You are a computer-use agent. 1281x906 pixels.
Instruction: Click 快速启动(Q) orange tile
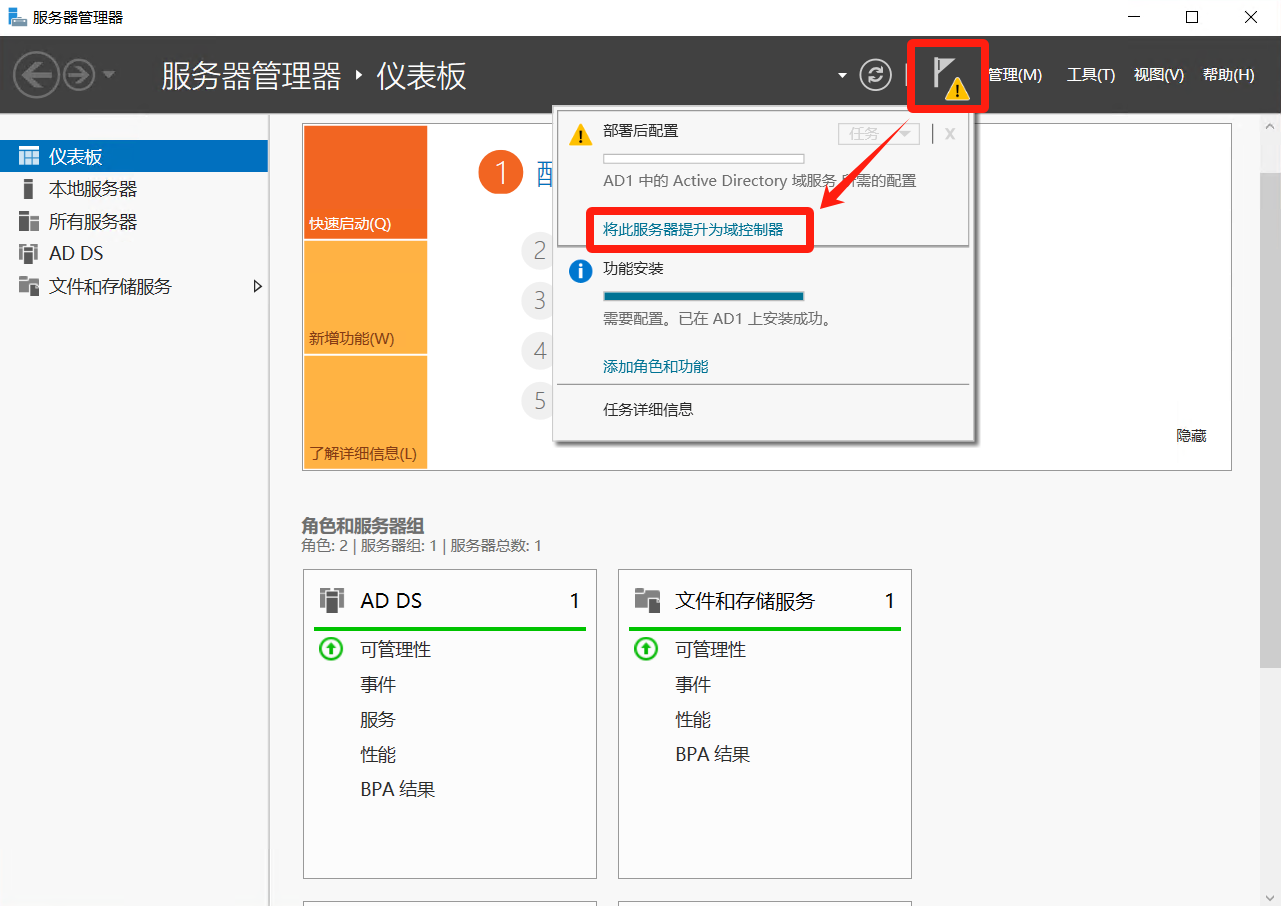click(365, 182)
